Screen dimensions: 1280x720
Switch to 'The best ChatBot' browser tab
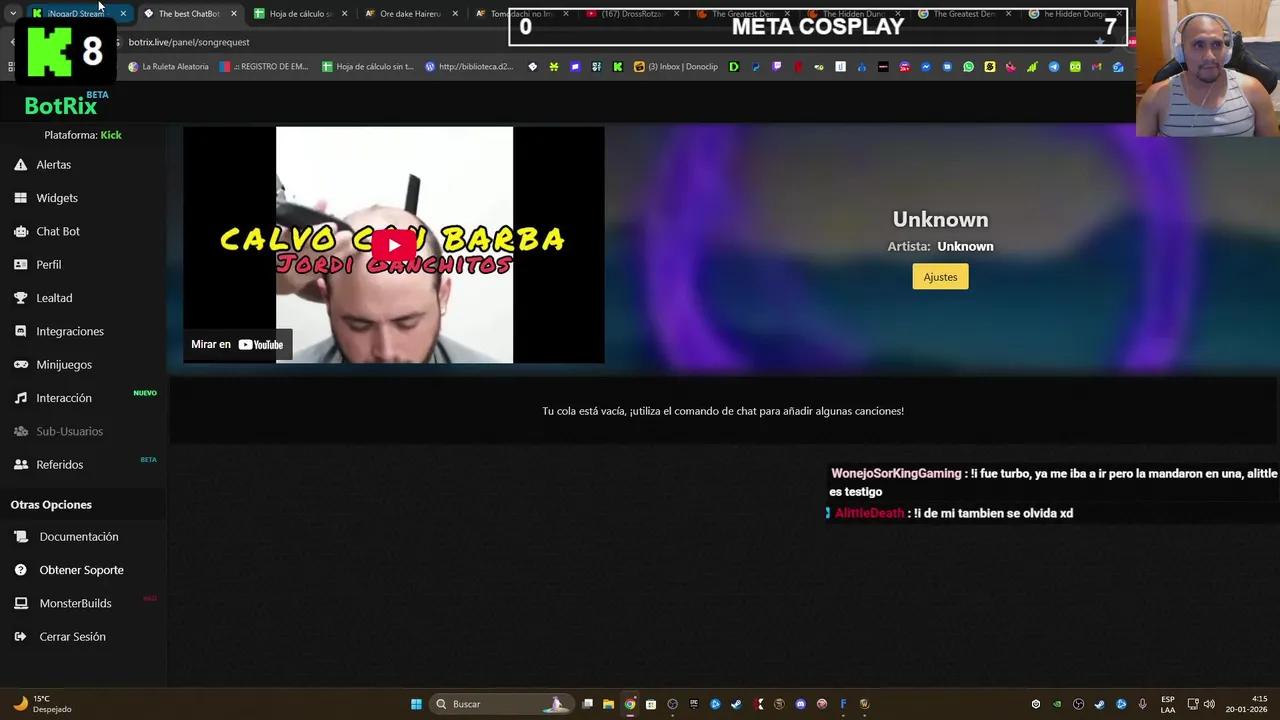pos(187,14)
